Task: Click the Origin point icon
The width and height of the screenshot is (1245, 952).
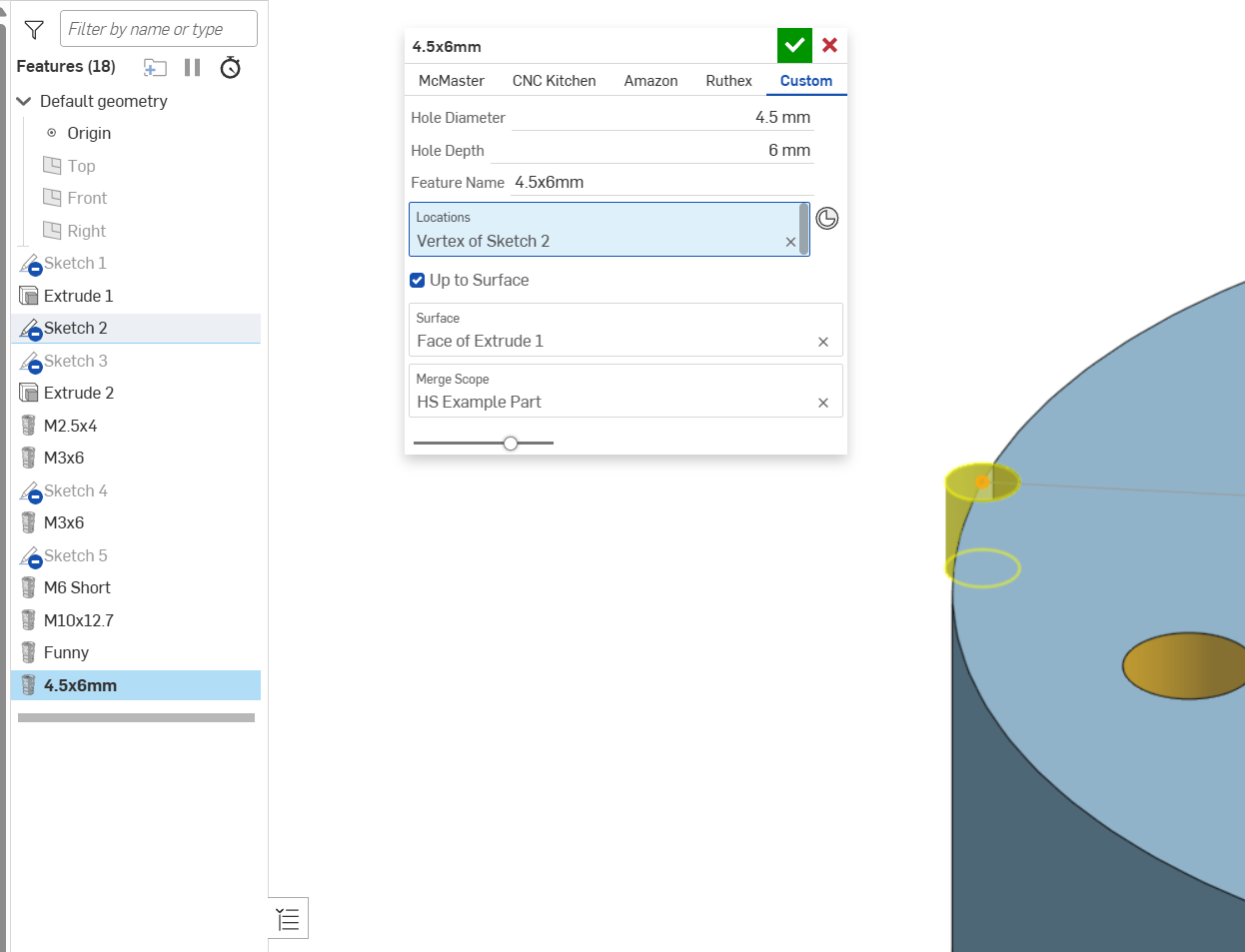Action: point(52,133)
